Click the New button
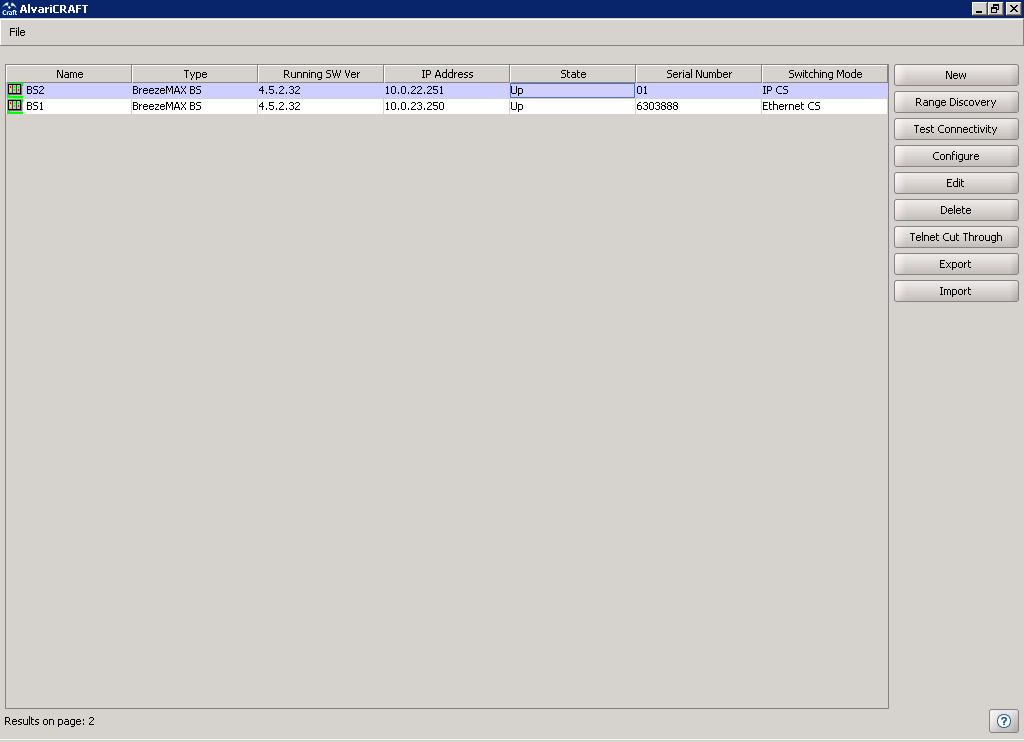Image resolution: width=1024 pixels, height=742 pixels. pyautogui.click(x=956, y=75)
